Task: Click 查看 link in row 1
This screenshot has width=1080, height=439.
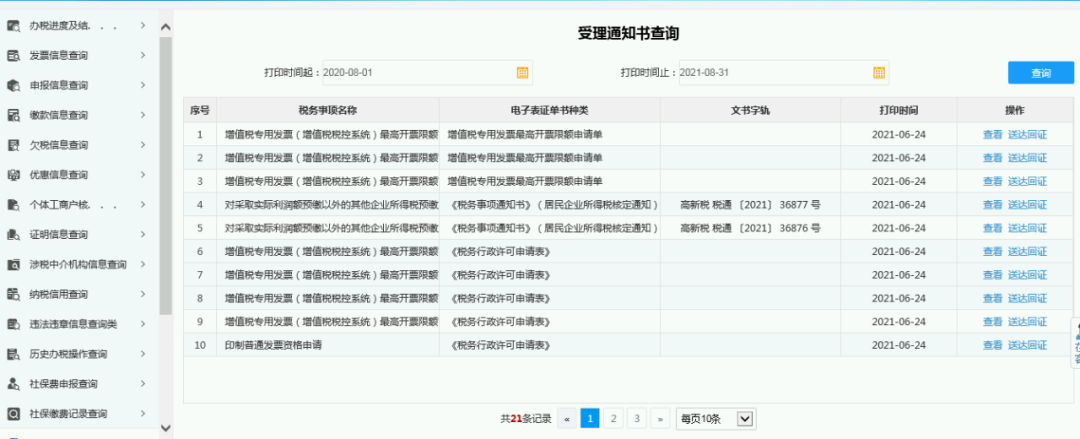Action: pos(992,134)
